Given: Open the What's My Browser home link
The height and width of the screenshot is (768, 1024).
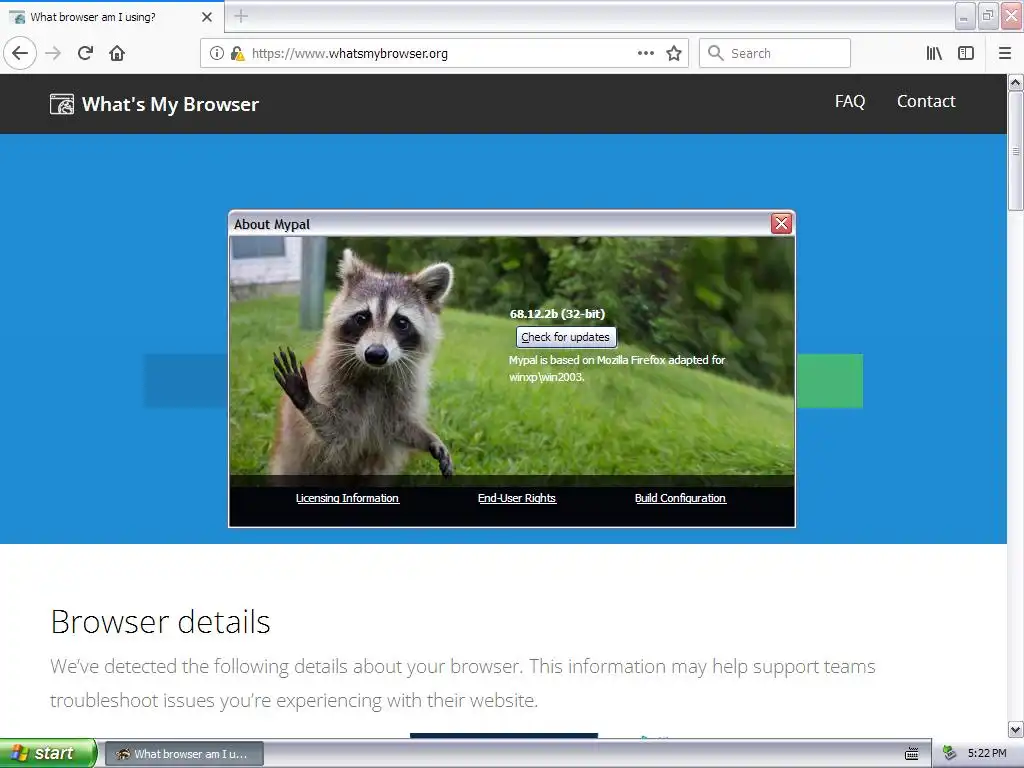Looking at the screenshot, I should pos(155,104).
